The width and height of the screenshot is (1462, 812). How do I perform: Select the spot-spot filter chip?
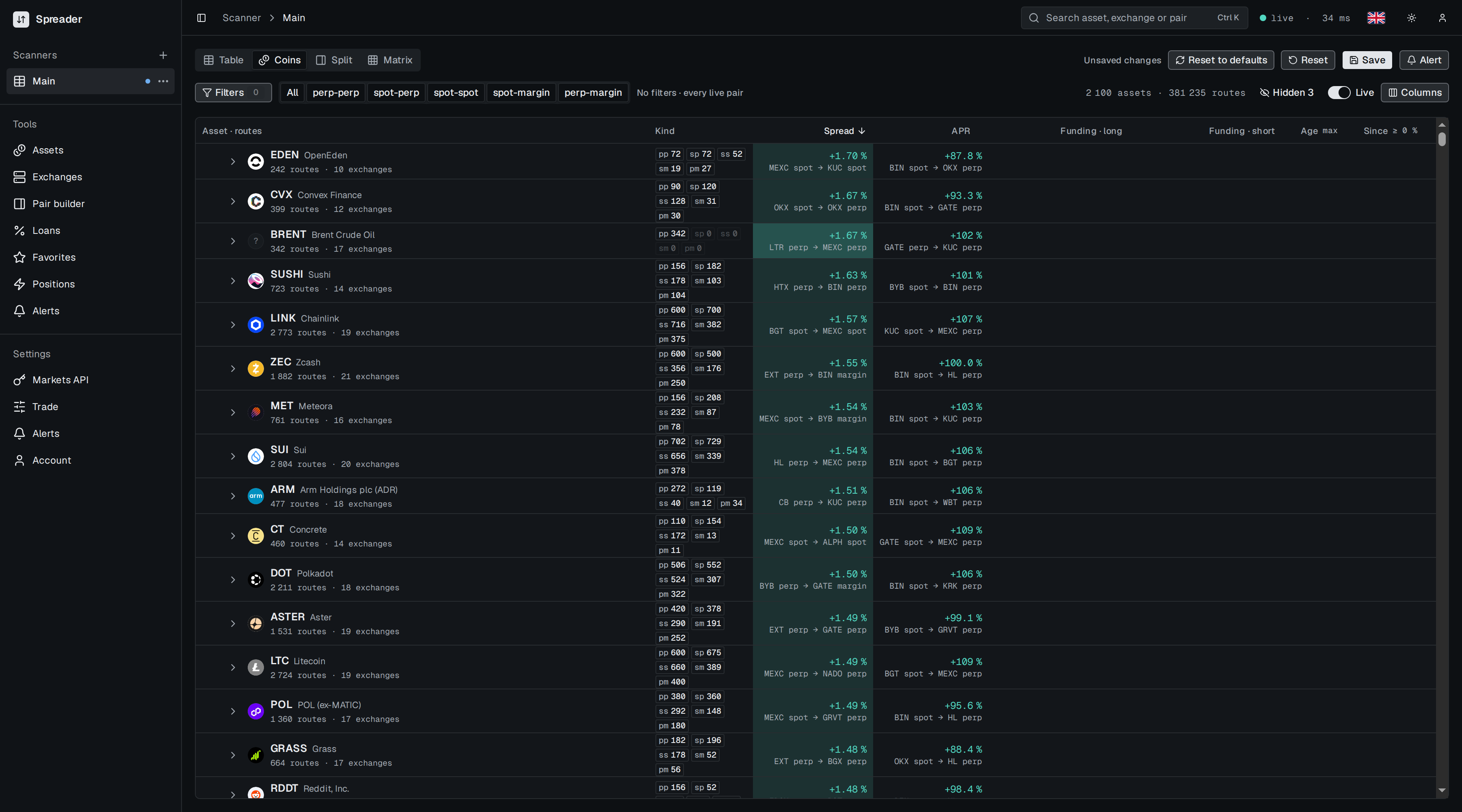456,93
